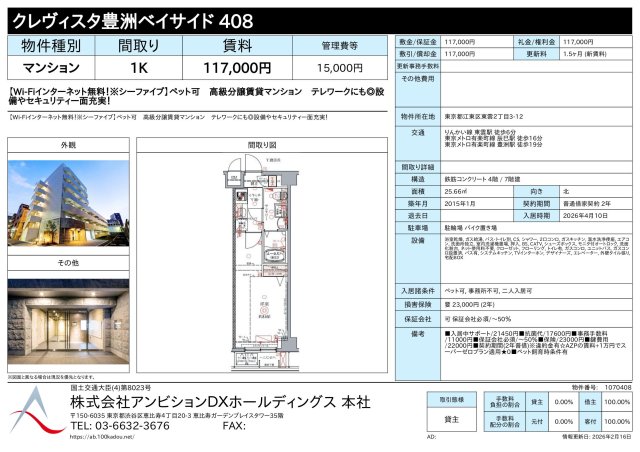Click the 駐輪場 バイク置き場 value
The image size is (640, 452).
[x=471, y=227]
